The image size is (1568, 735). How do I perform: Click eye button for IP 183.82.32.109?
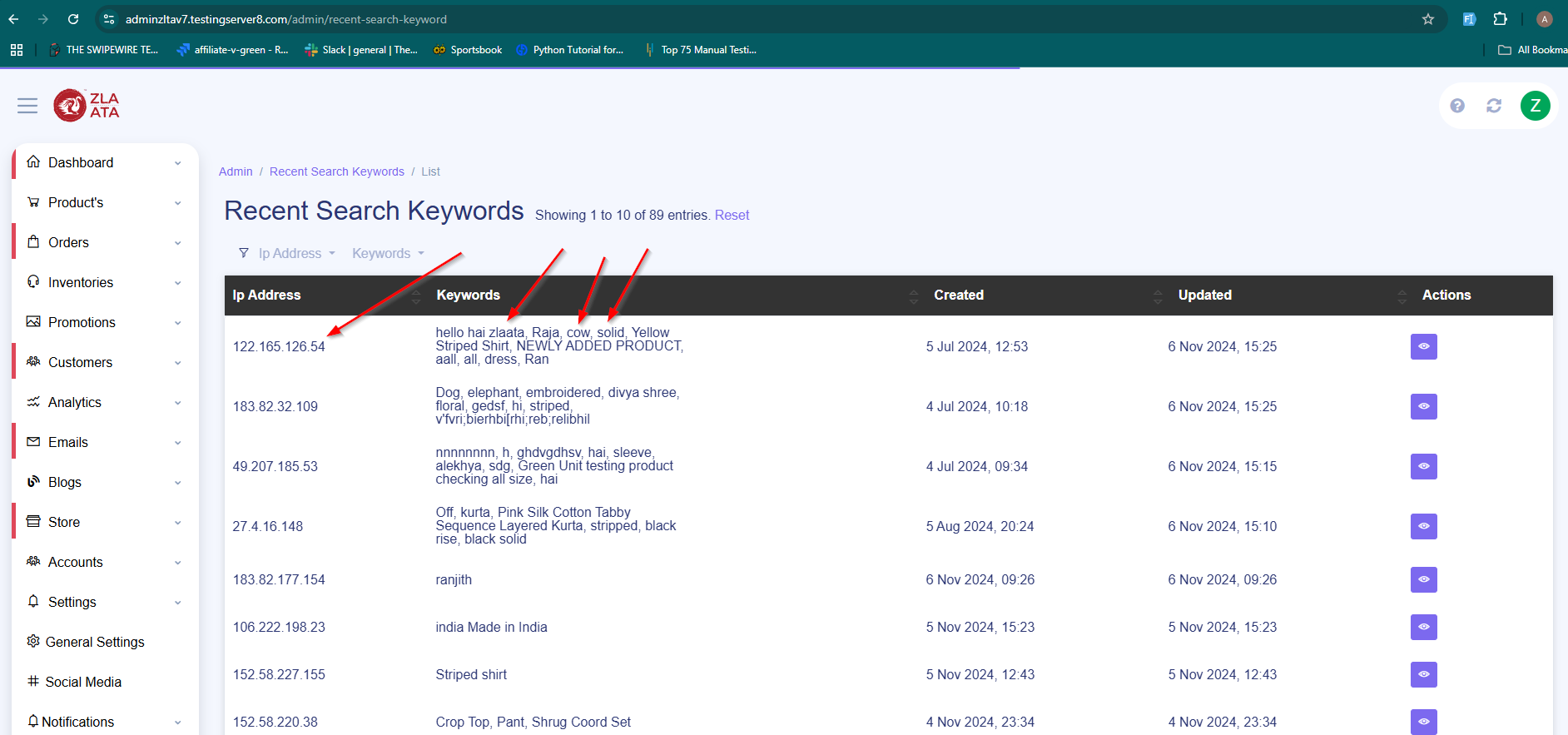pyautogui.click(x=1423, y=406)
